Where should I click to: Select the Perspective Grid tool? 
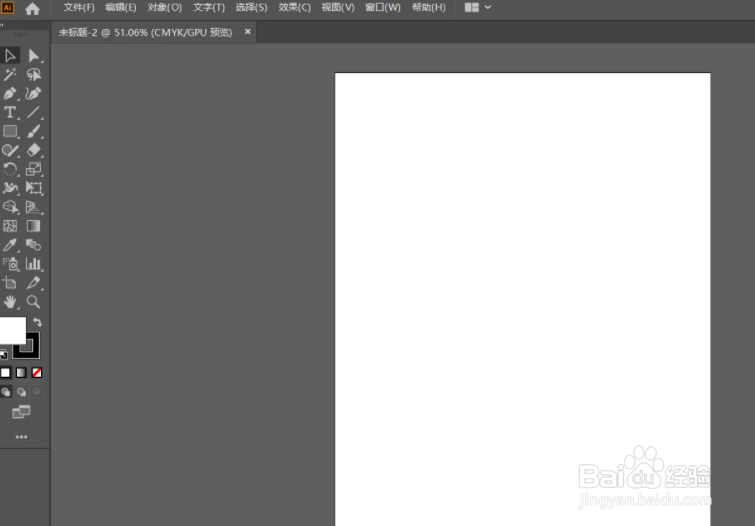[x=33, y=207]
